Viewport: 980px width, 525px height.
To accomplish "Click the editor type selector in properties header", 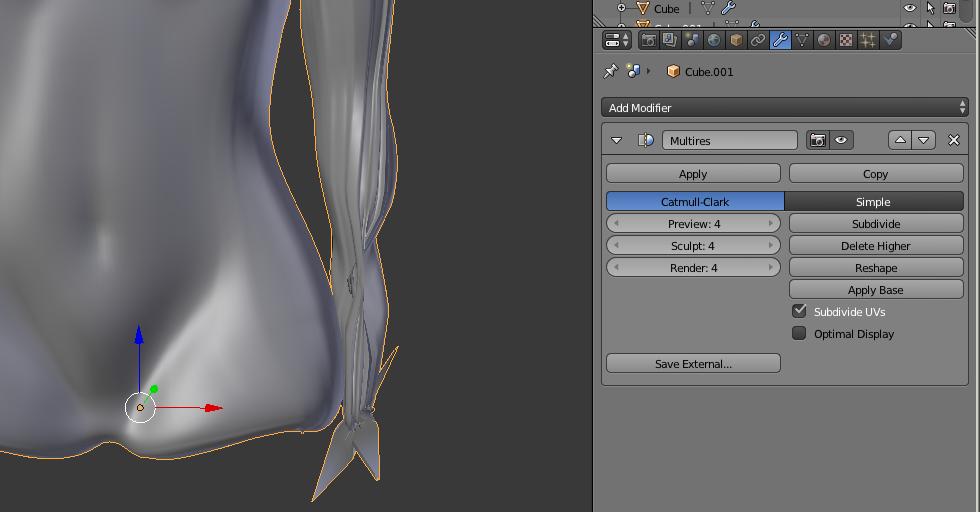I will pos(617,41).
